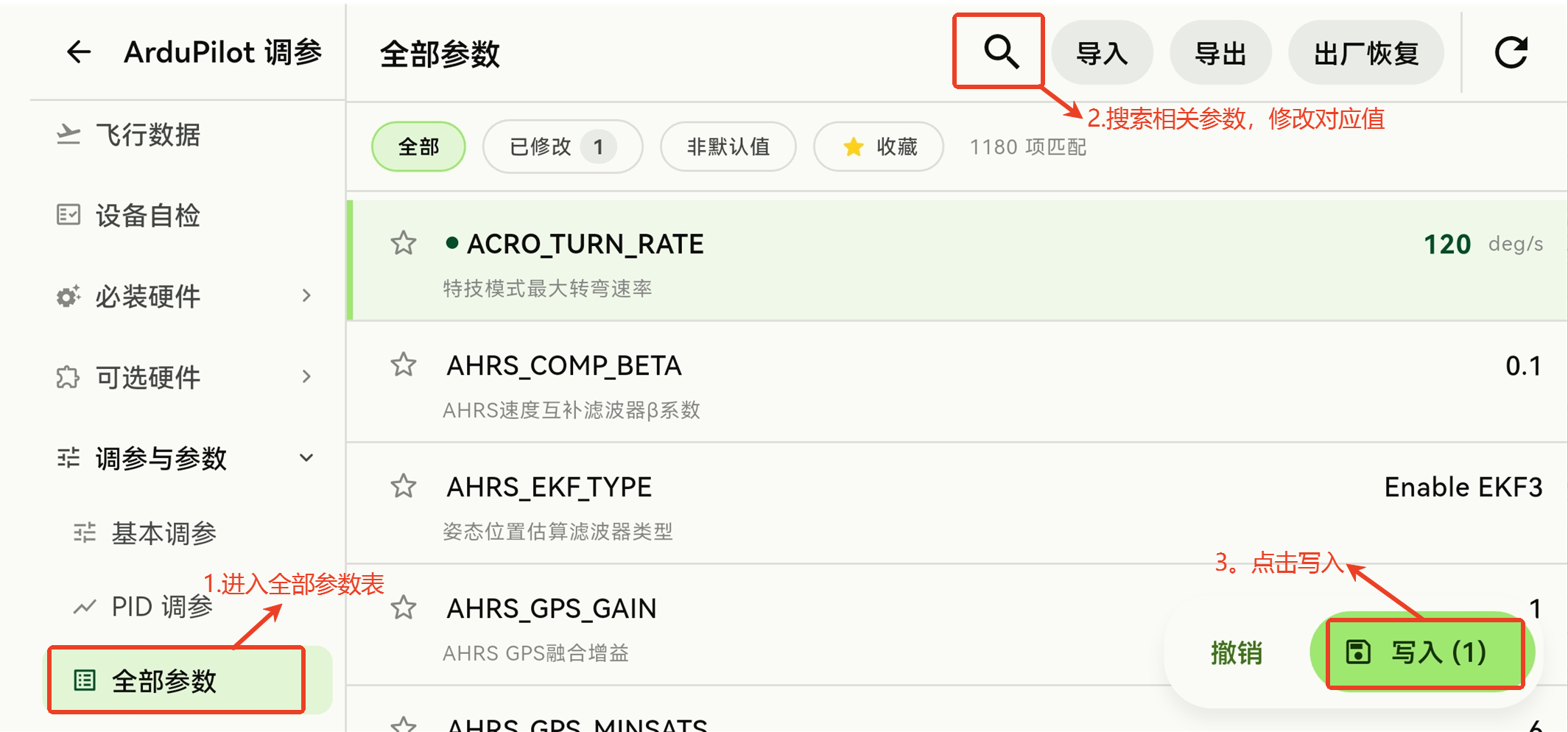Click the ArduPilot 调参 header title
Image resolution: width=1568 pixels, height=732 pixels.
click(x=223, y=52)
